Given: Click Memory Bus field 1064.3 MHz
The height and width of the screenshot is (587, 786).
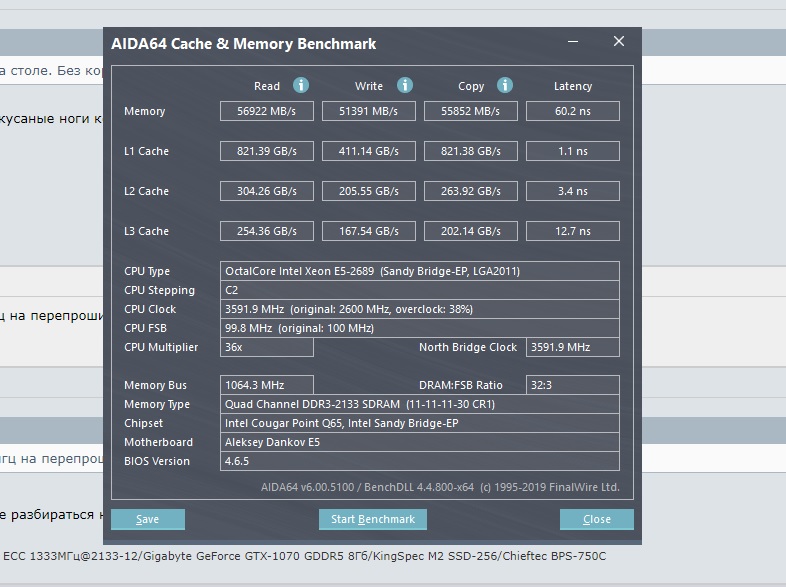Looking at the screenshot, I should [x=267, y=385].
